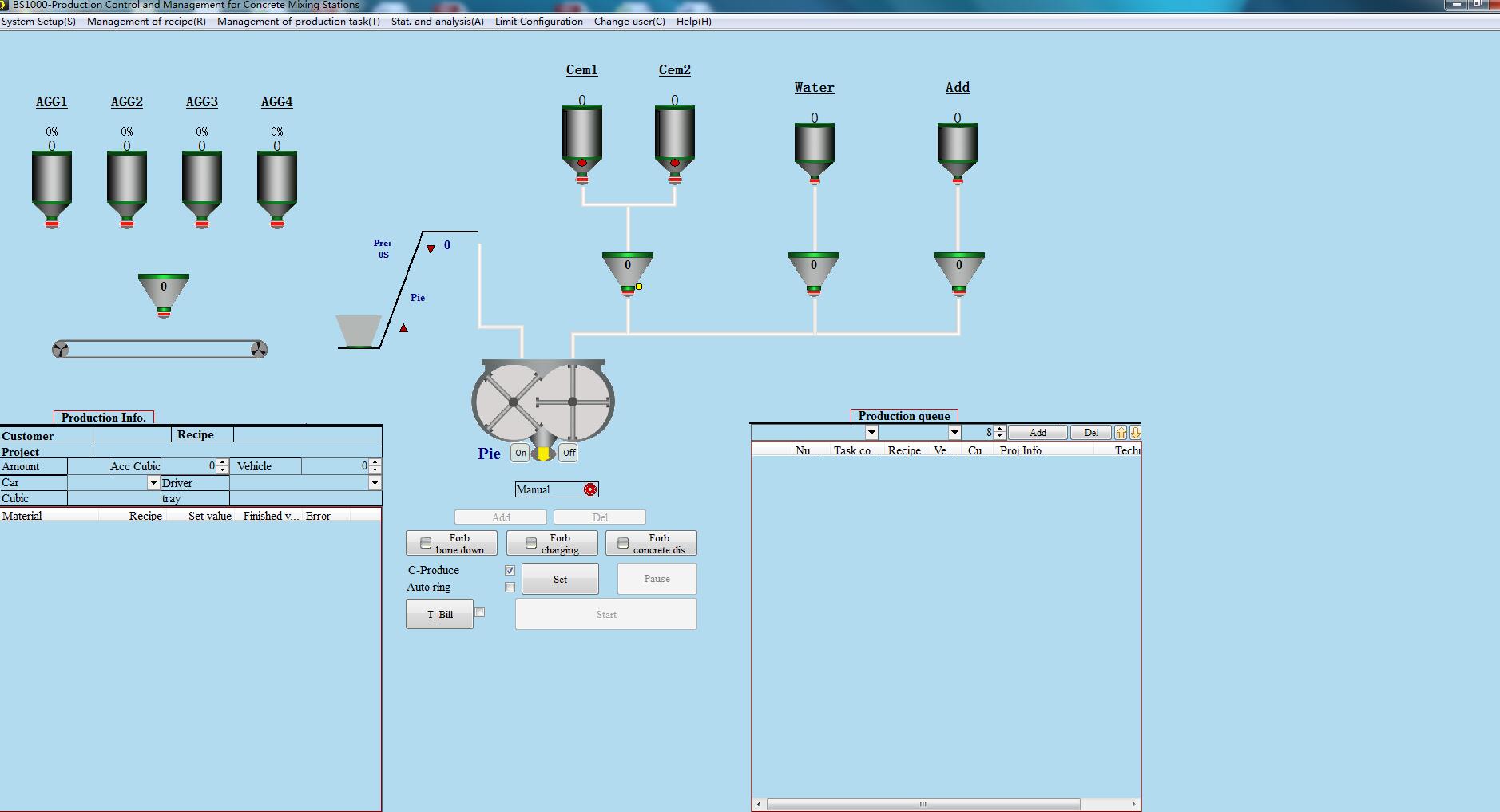Open the Driver dropdown
Viewport: 1500px width, 812px height.
point(375,483)
